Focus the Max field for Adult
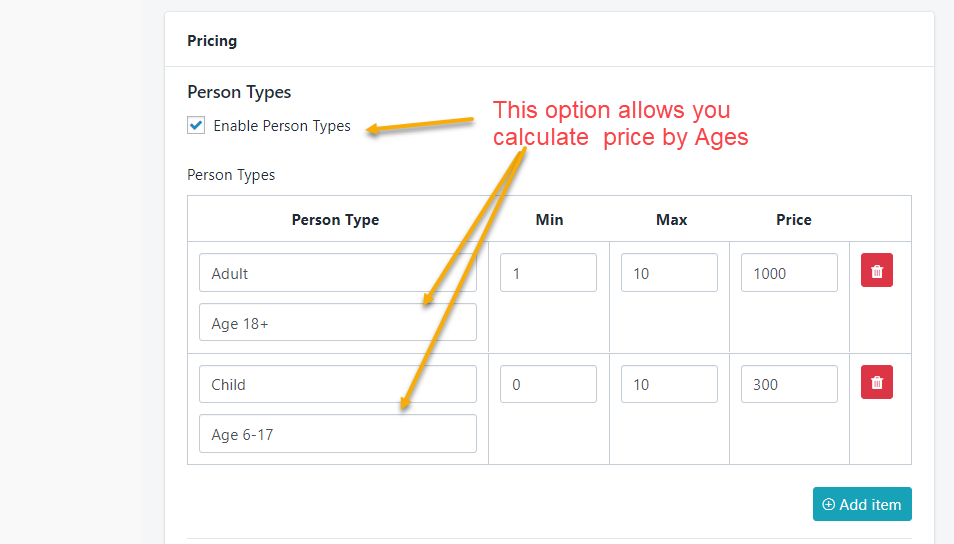Image resolution: width=954 pixels, height=544 pixels. pyautogui.click(x=669, y=273)
